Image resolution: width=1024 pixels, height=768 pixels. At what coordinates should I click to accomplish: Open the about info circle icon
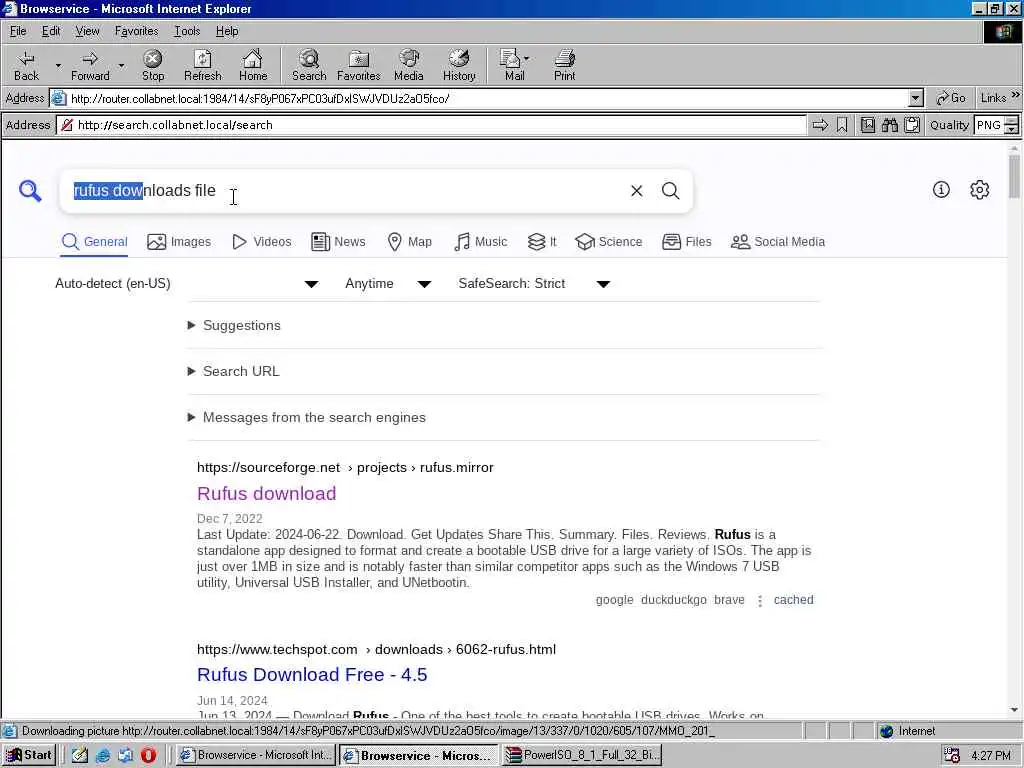pyautogui.click(x=941, y=190)
